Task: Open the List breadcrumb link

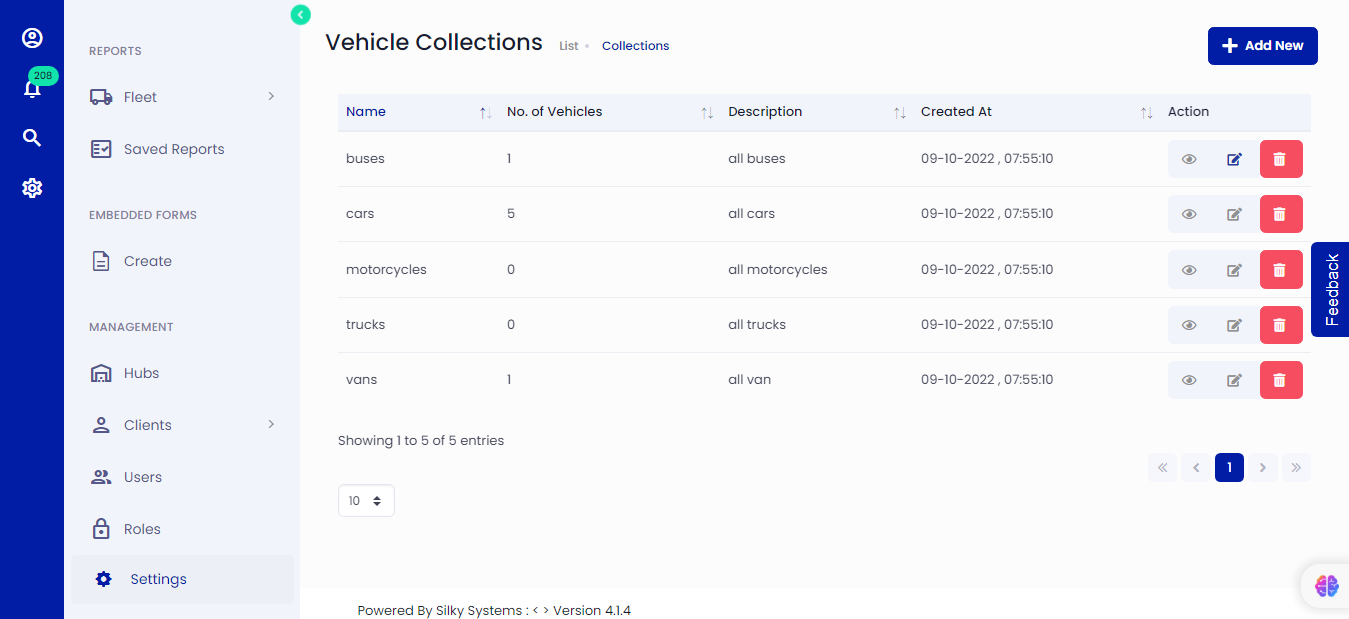Action: (x=568, y=45)
